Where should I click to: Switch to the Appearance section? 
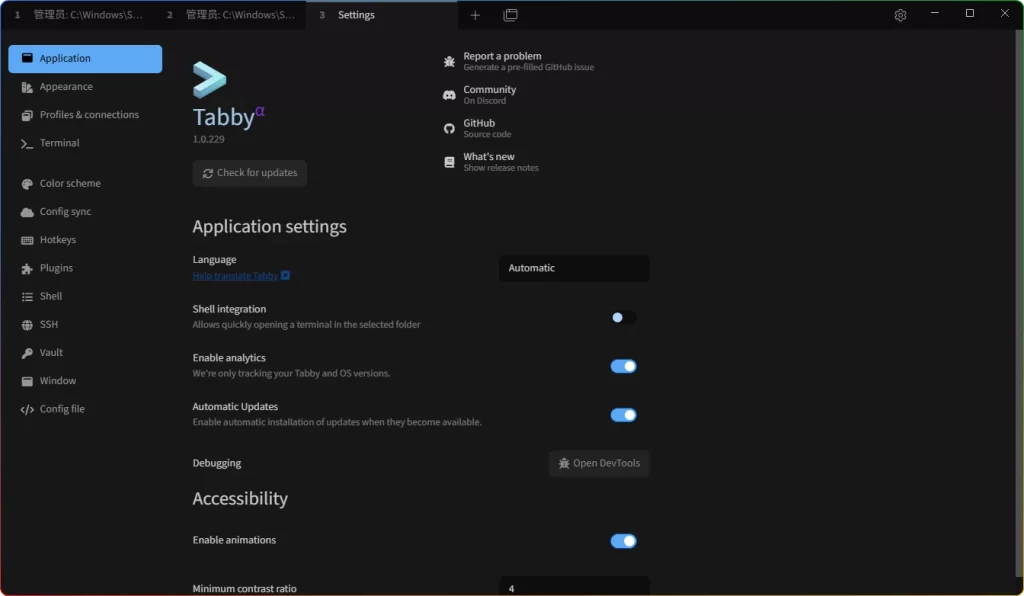[x=67, y=87]
